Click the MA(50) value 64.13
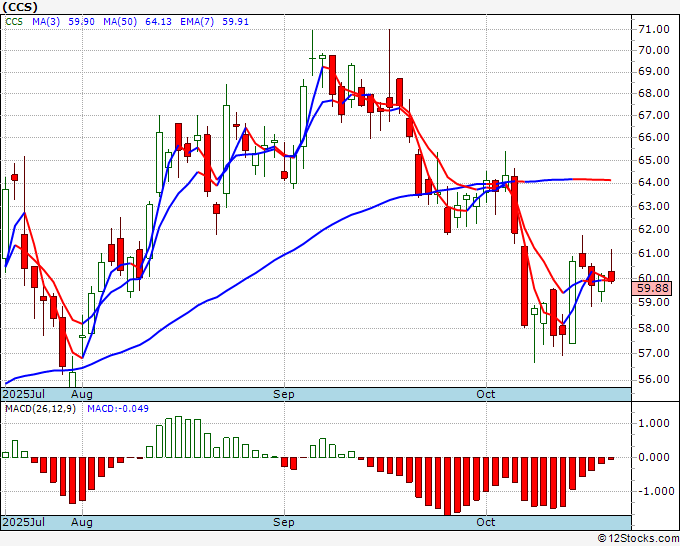This screenshot has width=680, height=546. pyautogui.click(x=158, y=22)
